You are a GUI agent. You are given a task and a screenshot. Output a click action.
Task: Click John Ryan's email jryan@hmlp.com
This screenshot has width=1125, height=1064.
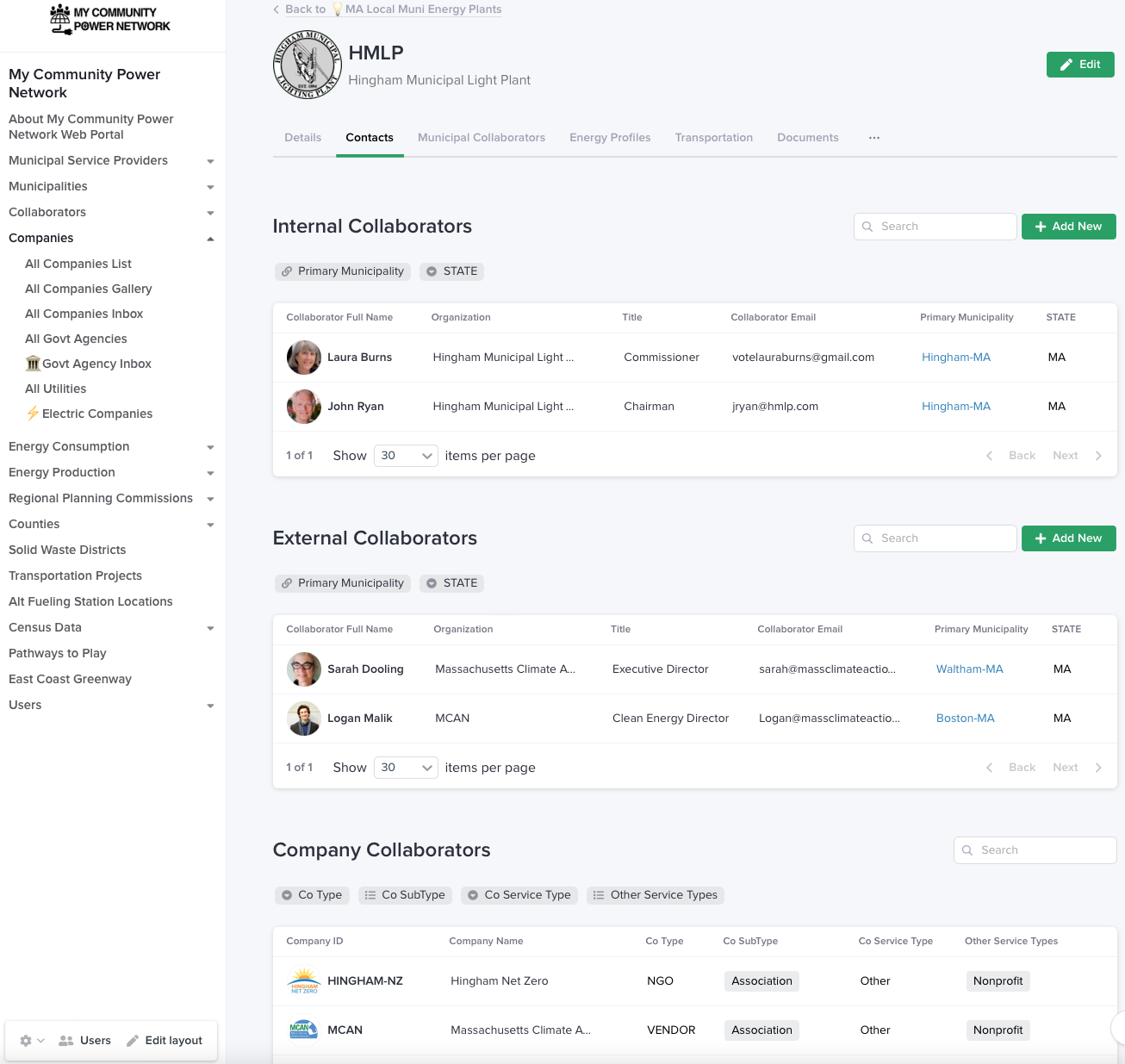click(x=775, y=407)
